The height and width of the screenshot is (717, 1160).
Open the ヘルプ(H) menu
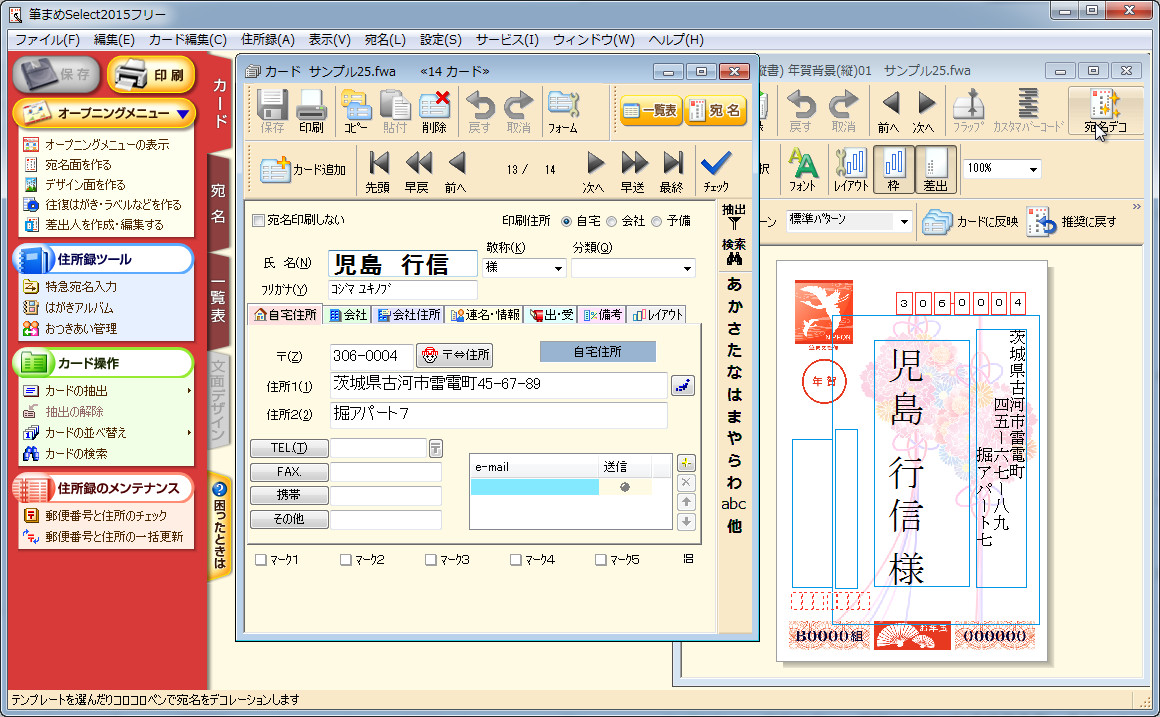point(675,40)
